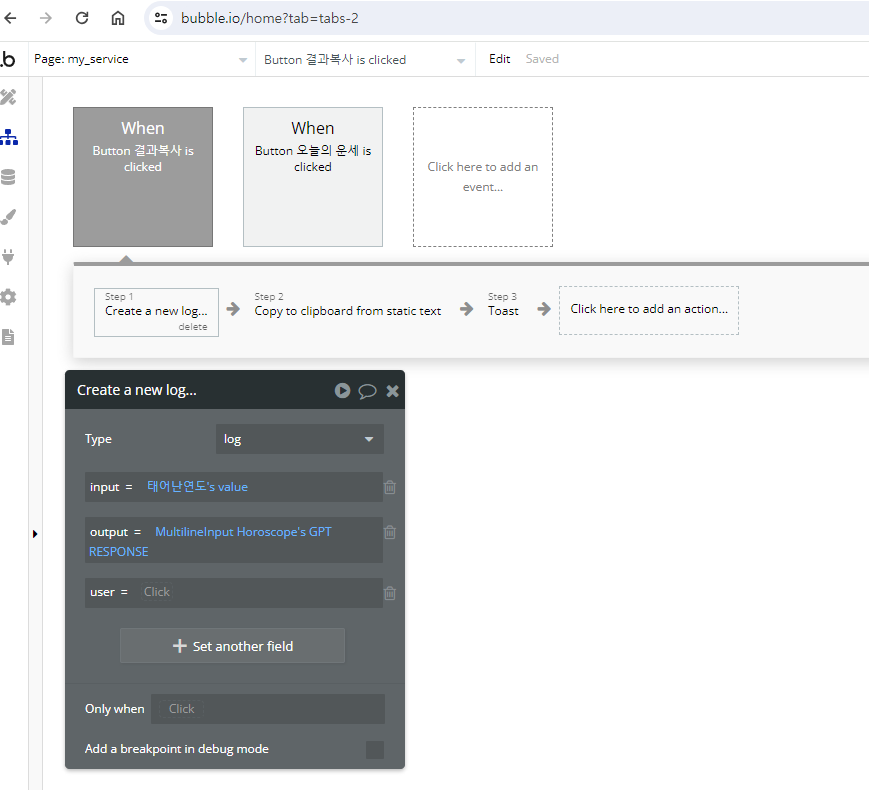Click the Saved status text

point(542,59)
